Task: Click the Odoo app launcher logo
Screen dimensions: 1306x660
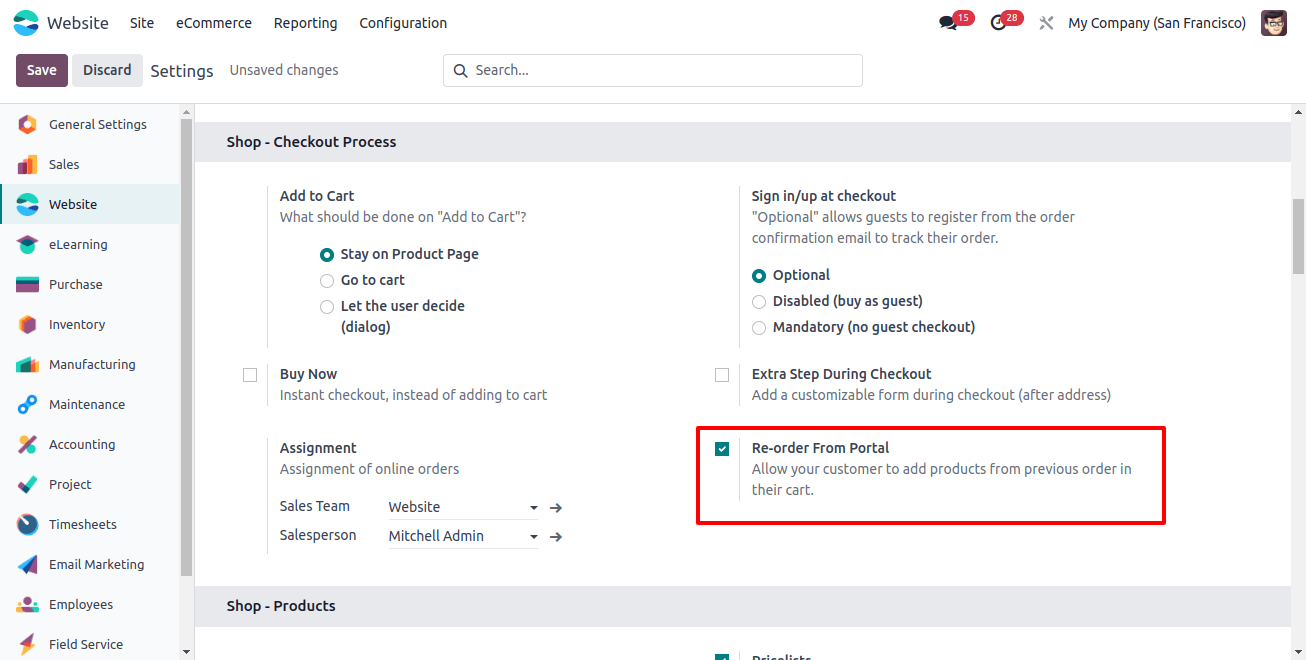Action: click(x=26, y=22)
